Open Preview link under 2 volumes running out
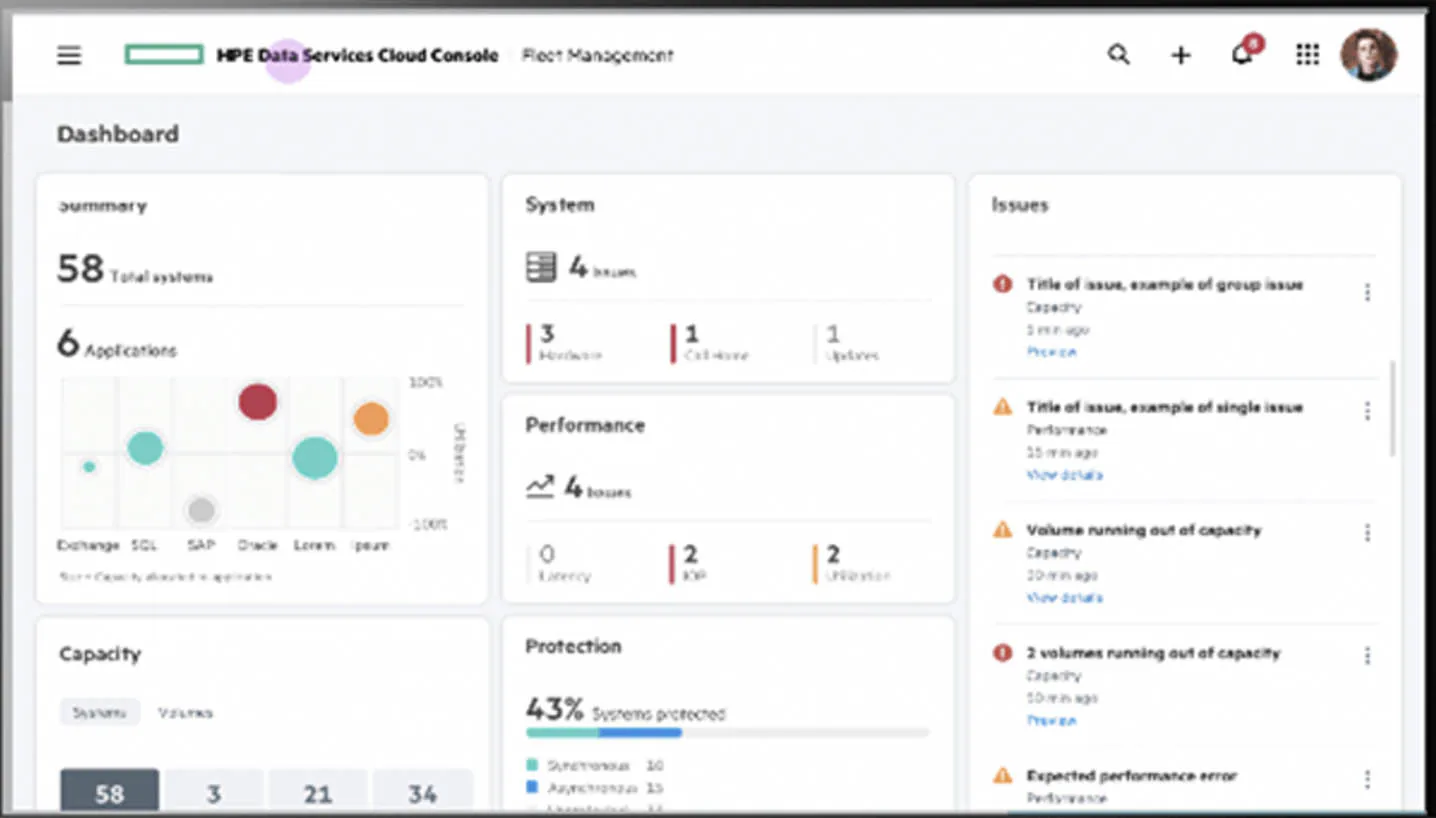Screen dimensions: 1436x818 1051,720
